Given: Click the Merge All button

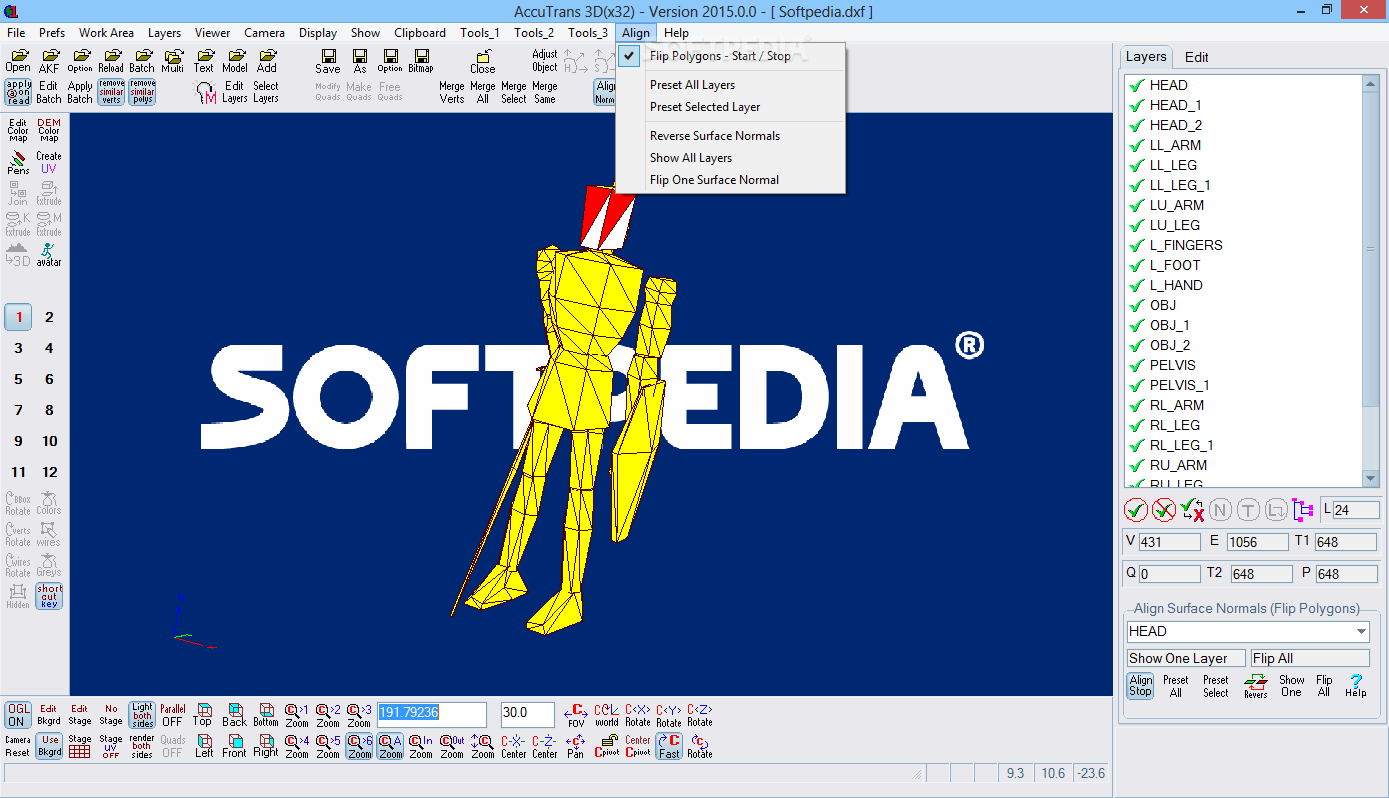Looking at the screenshot, I should [483, 92].
